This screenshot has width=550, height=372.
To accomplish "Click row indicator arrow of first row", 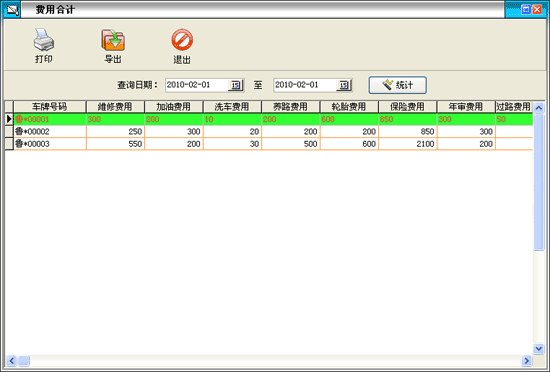I will pos(9,119).
